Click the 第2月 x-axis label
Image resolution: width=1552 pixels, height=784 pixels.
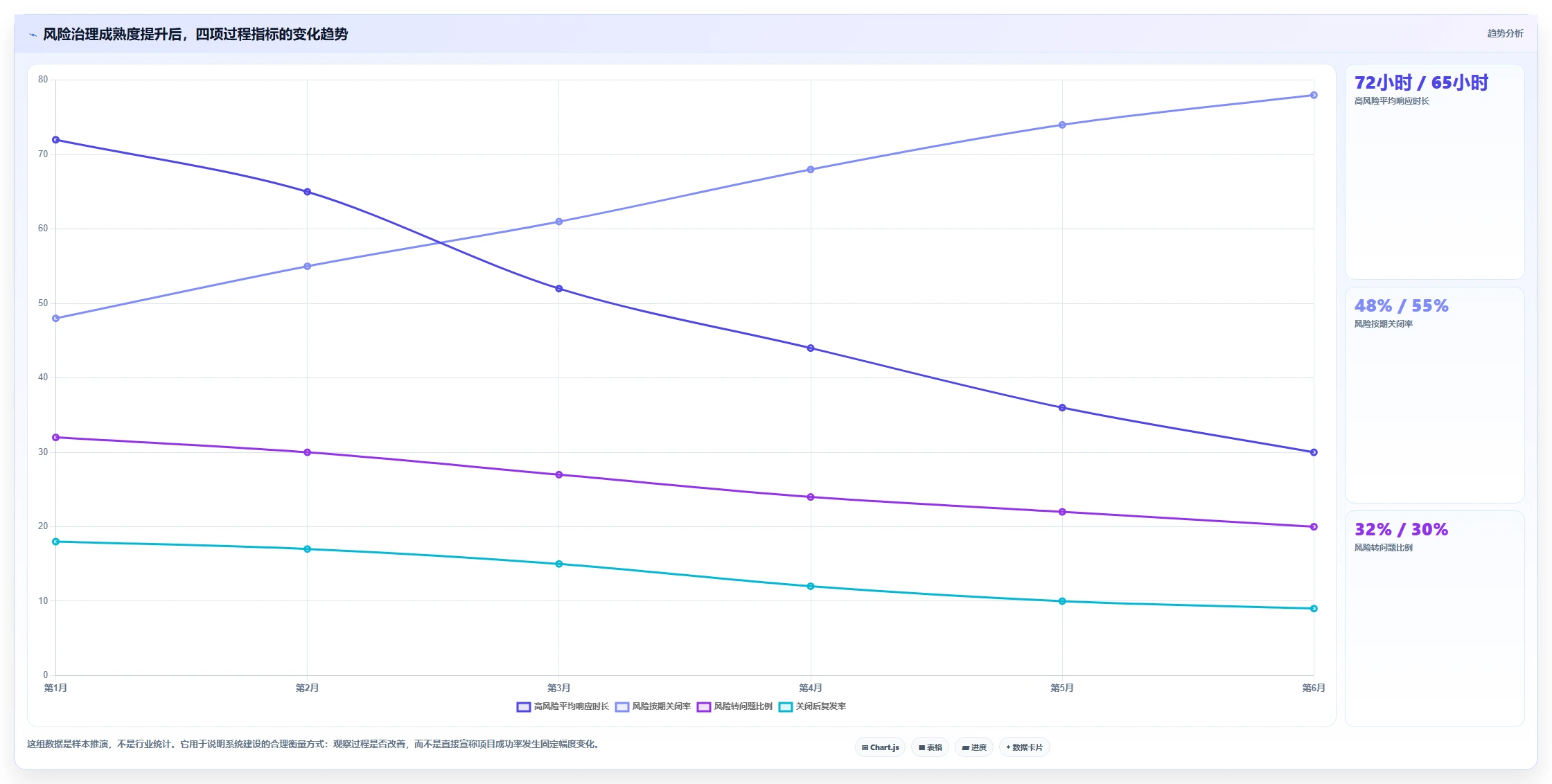[x=308, y=688]
